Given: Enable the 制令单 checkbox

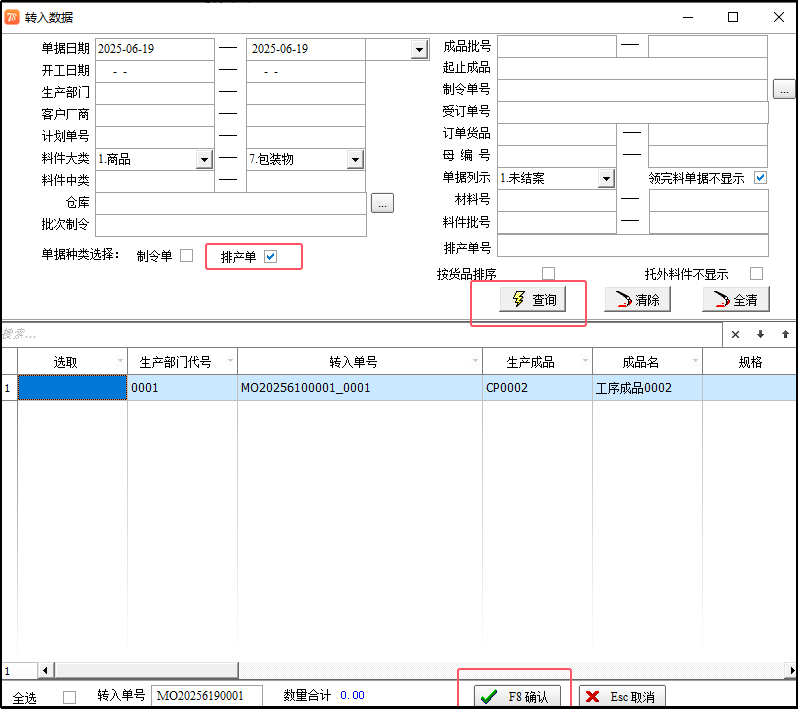Looking at the screenshot, I should point(186,256).
